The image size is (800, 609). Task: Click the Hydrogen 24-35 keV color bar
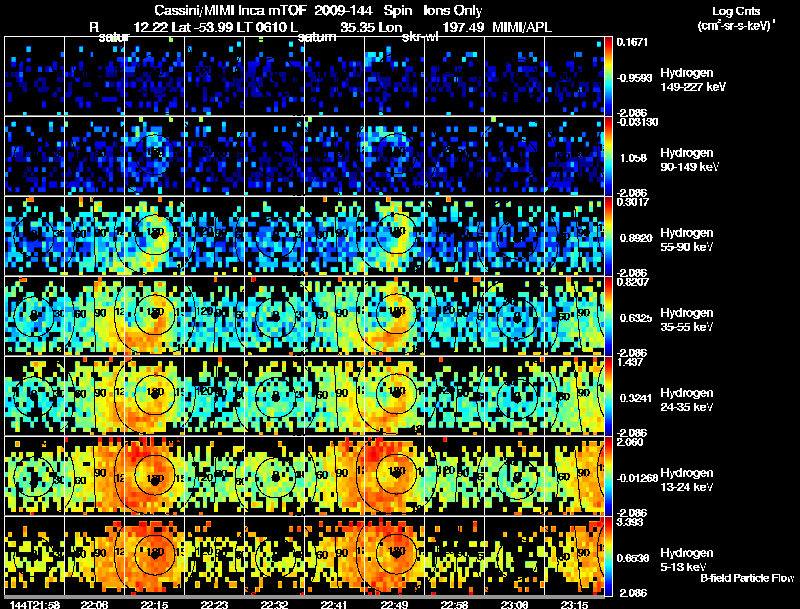point(608,396)
